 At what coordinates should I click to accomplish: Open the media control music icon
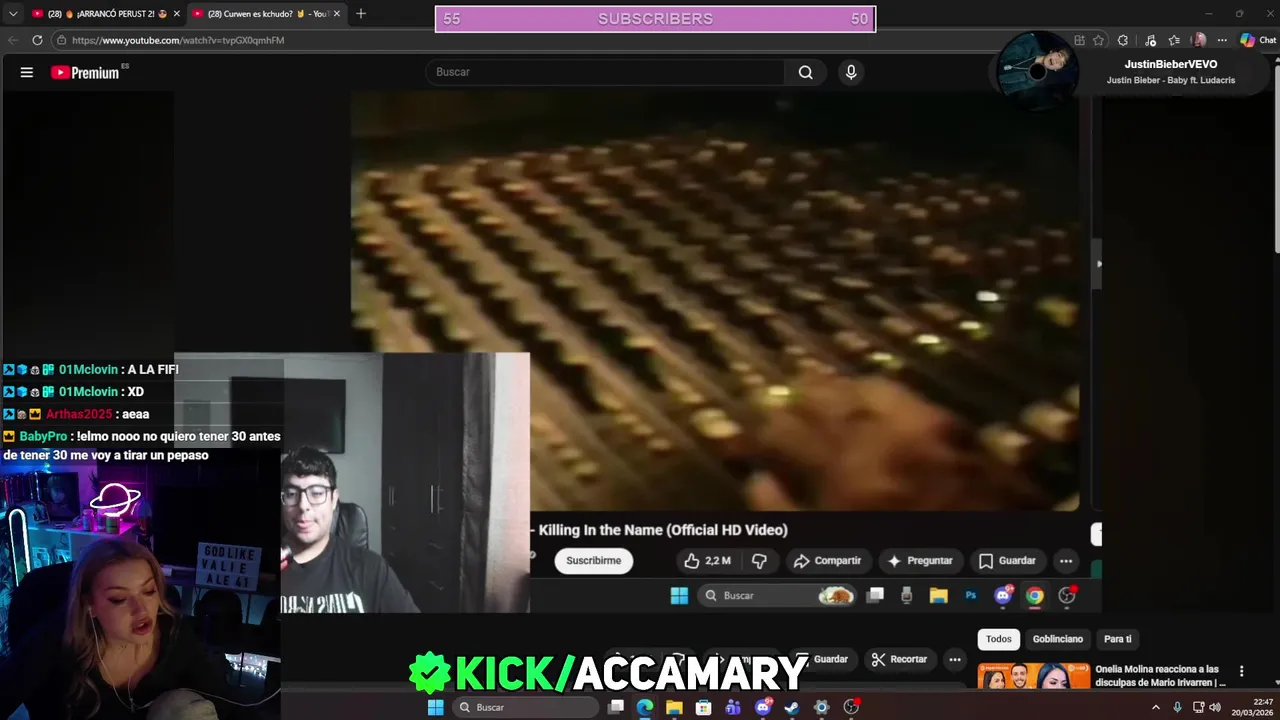1151,40
